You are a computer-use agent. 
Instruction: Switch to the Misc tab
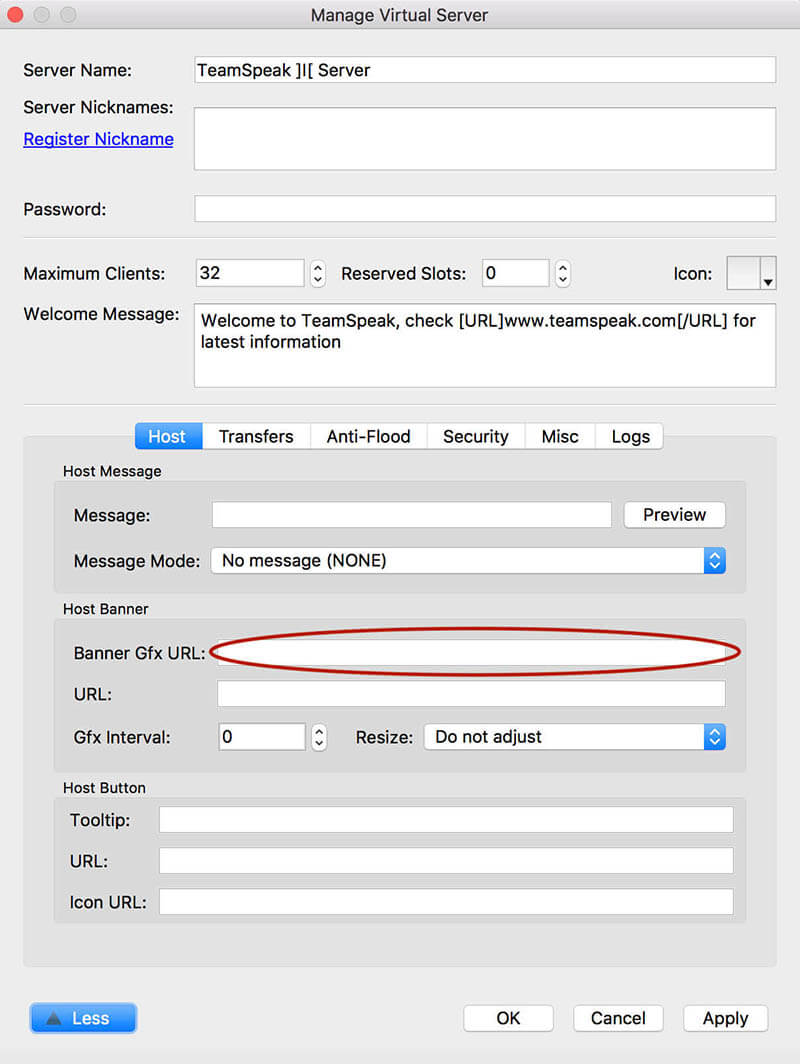tap(559, 436)
